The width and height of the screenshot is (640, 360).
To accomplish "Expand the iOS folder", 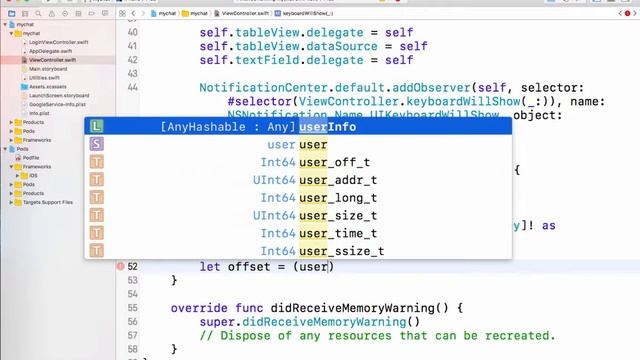I will pyautogui.click(x=18, y=176).
